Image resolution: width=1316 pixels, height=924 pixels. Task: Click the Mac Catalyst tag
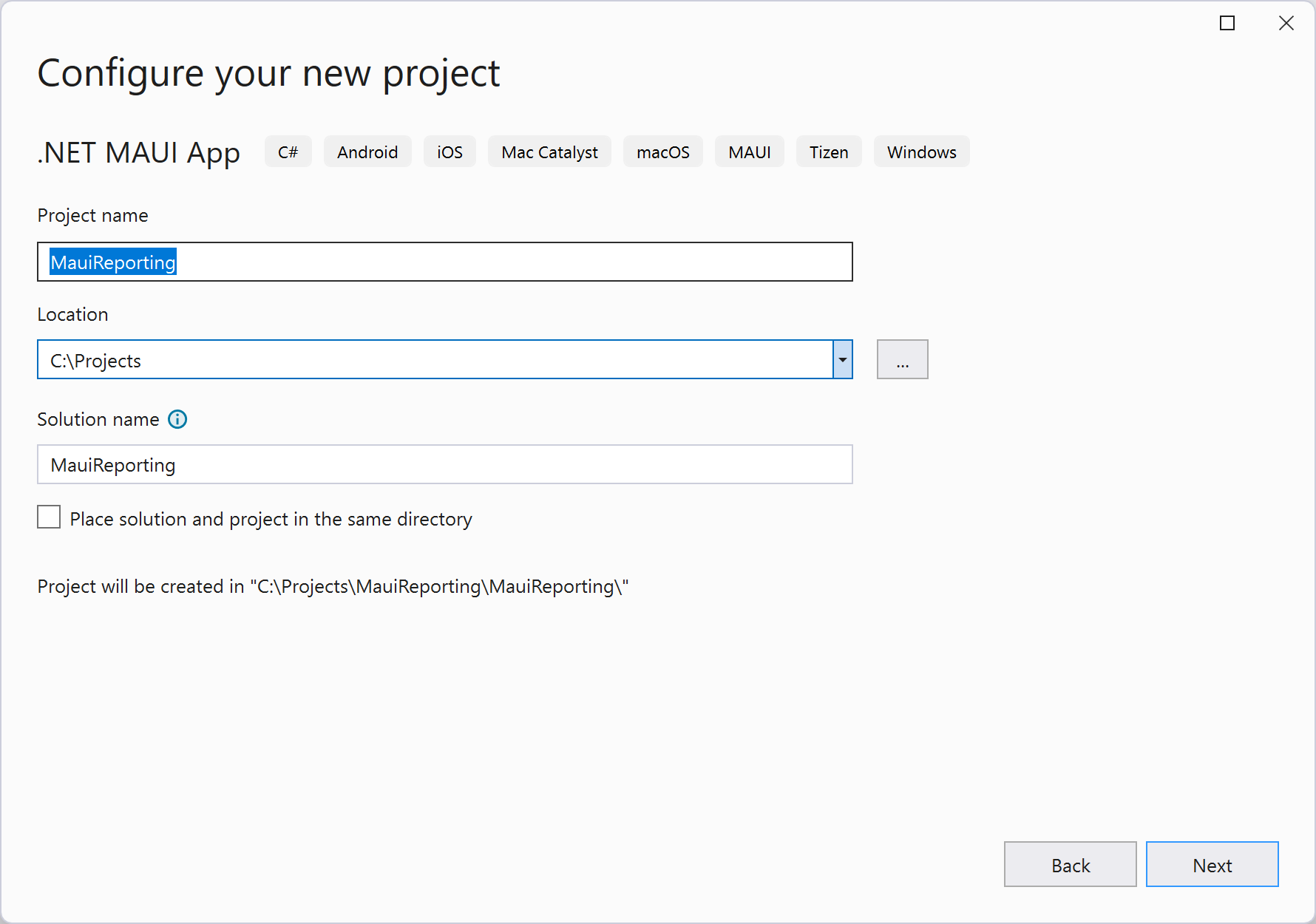pos(549,152)
